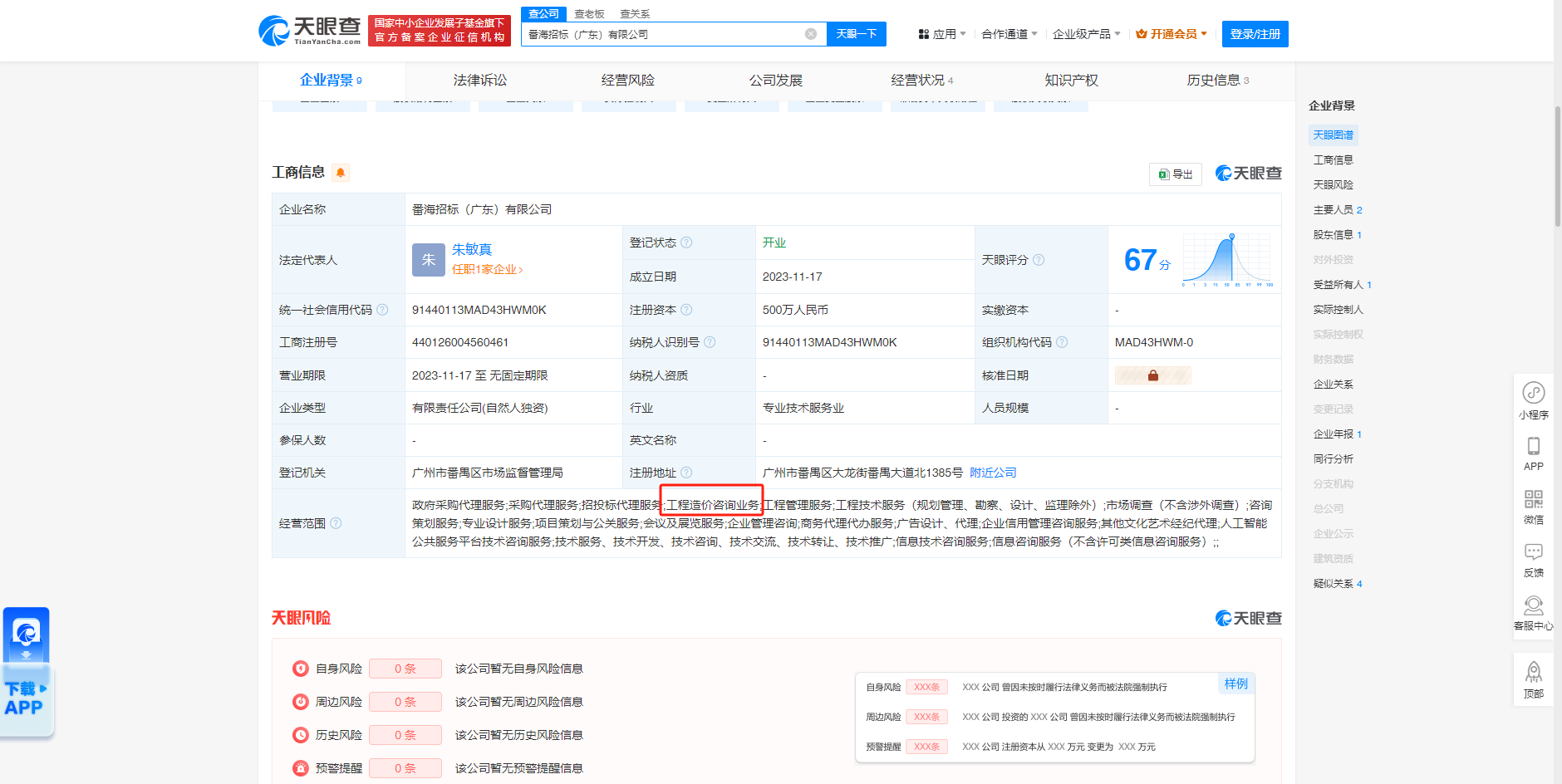Switch to the 经营风险 tab
This screenshot has width=1562, height=784.
(627, 81)
